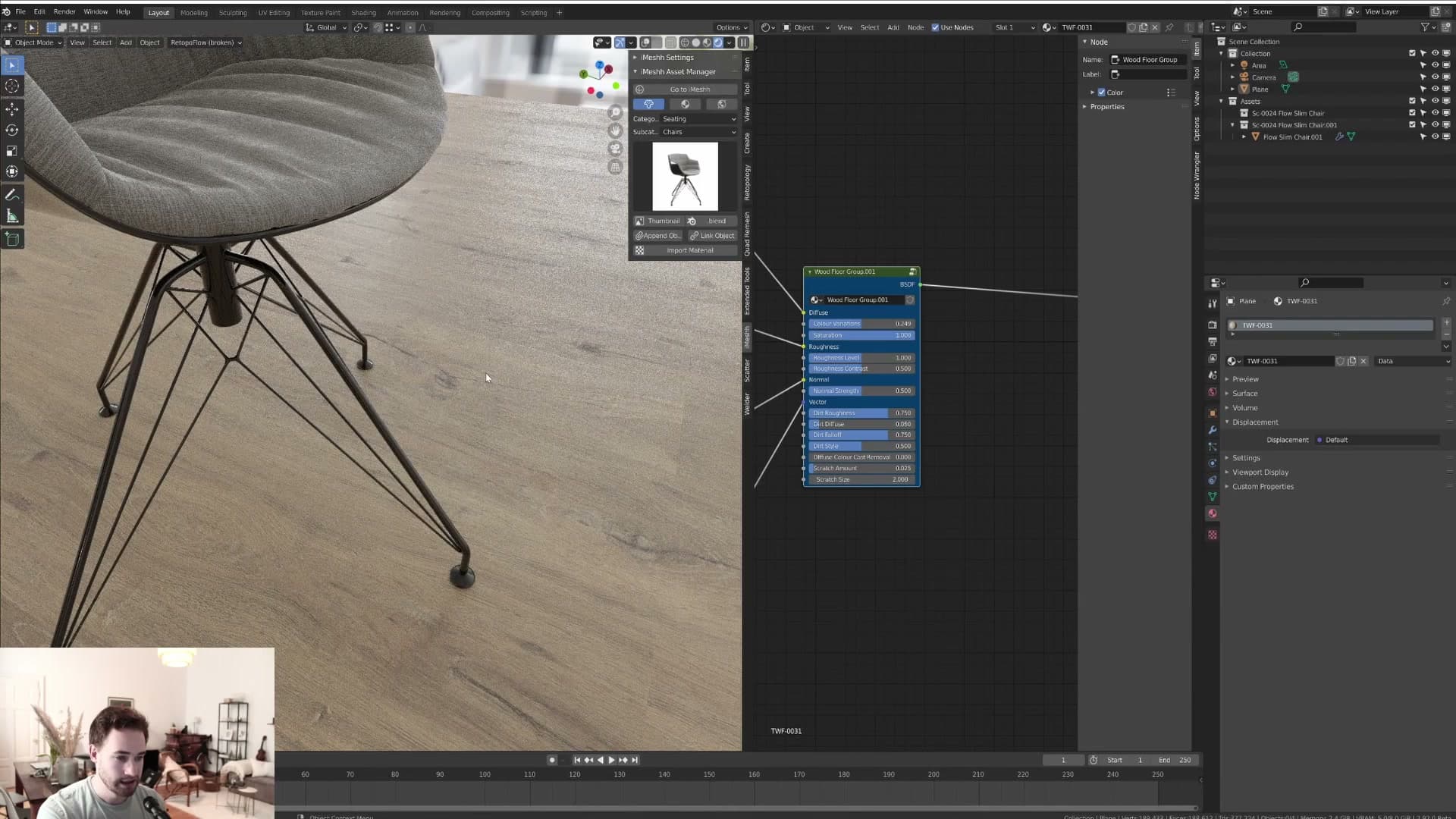Viewport: 1456px width, 819px height.
Task: Expand the iMeshh Settings panel
Action: coord(667,58)
